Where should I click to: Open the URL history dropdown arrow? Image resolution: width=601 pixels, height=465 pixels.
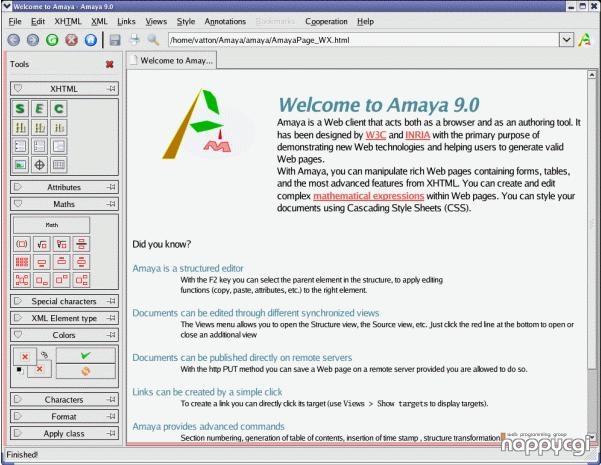click(x=566, y=39)
